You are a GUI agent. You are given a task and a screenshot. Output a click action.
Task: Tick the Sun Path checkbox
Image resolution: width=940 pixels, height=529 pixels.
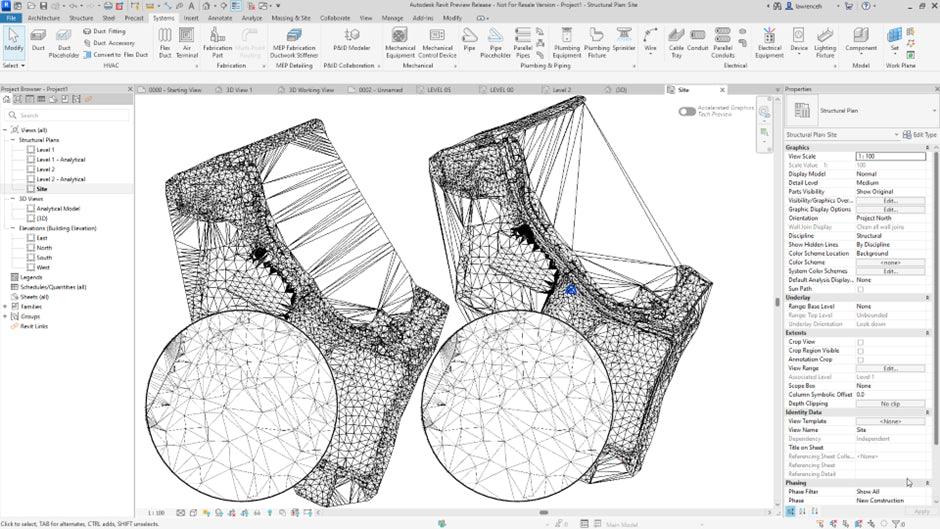(x=860, y=289)
